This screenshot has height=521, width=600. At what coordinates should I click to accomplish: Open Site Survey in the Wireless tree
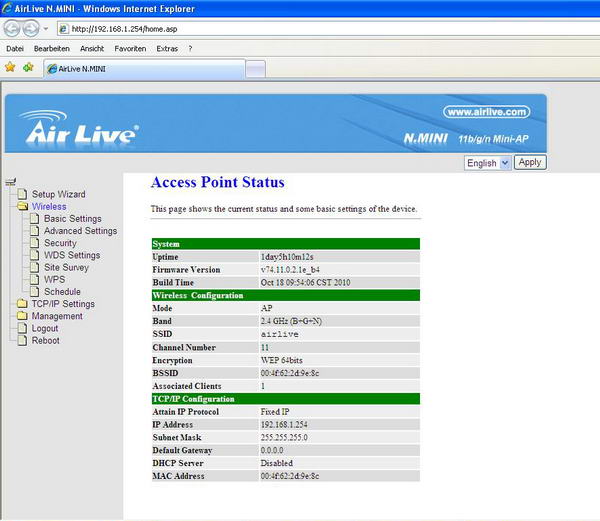66,268
